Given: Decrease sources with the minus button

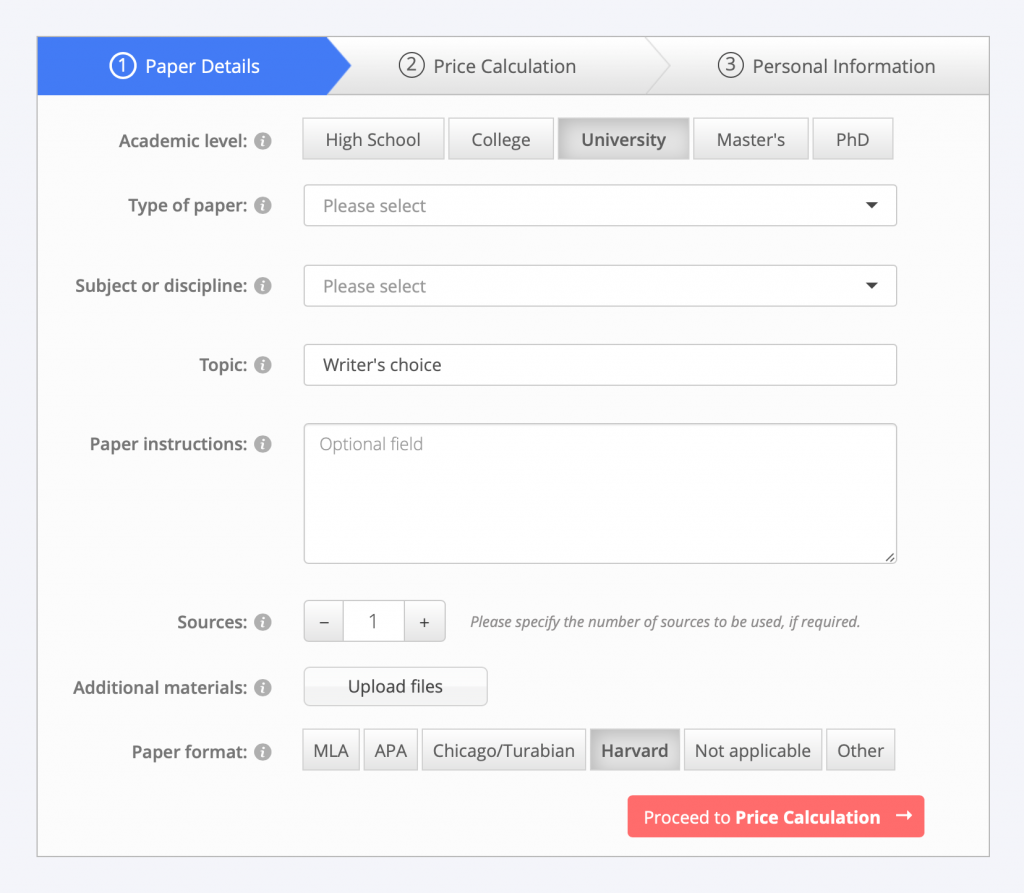Looking at the screenshot, I should tap(324, 621).
